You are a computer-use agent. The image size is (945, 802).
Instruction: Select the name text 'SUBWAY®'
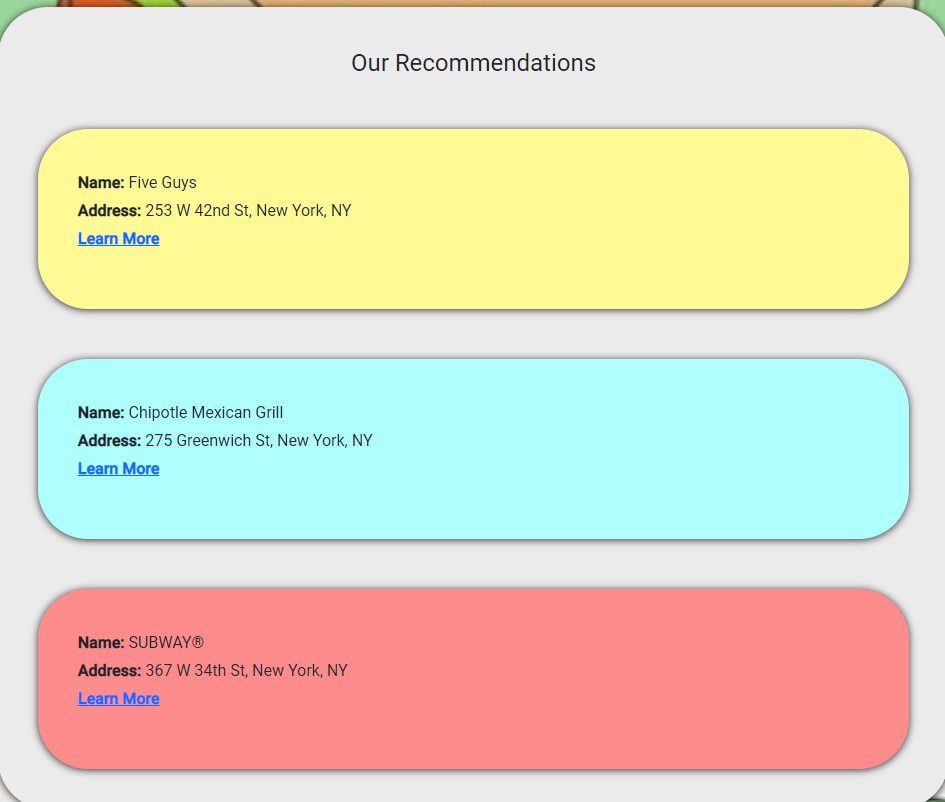pyautogui.click(x=166, y=643)
